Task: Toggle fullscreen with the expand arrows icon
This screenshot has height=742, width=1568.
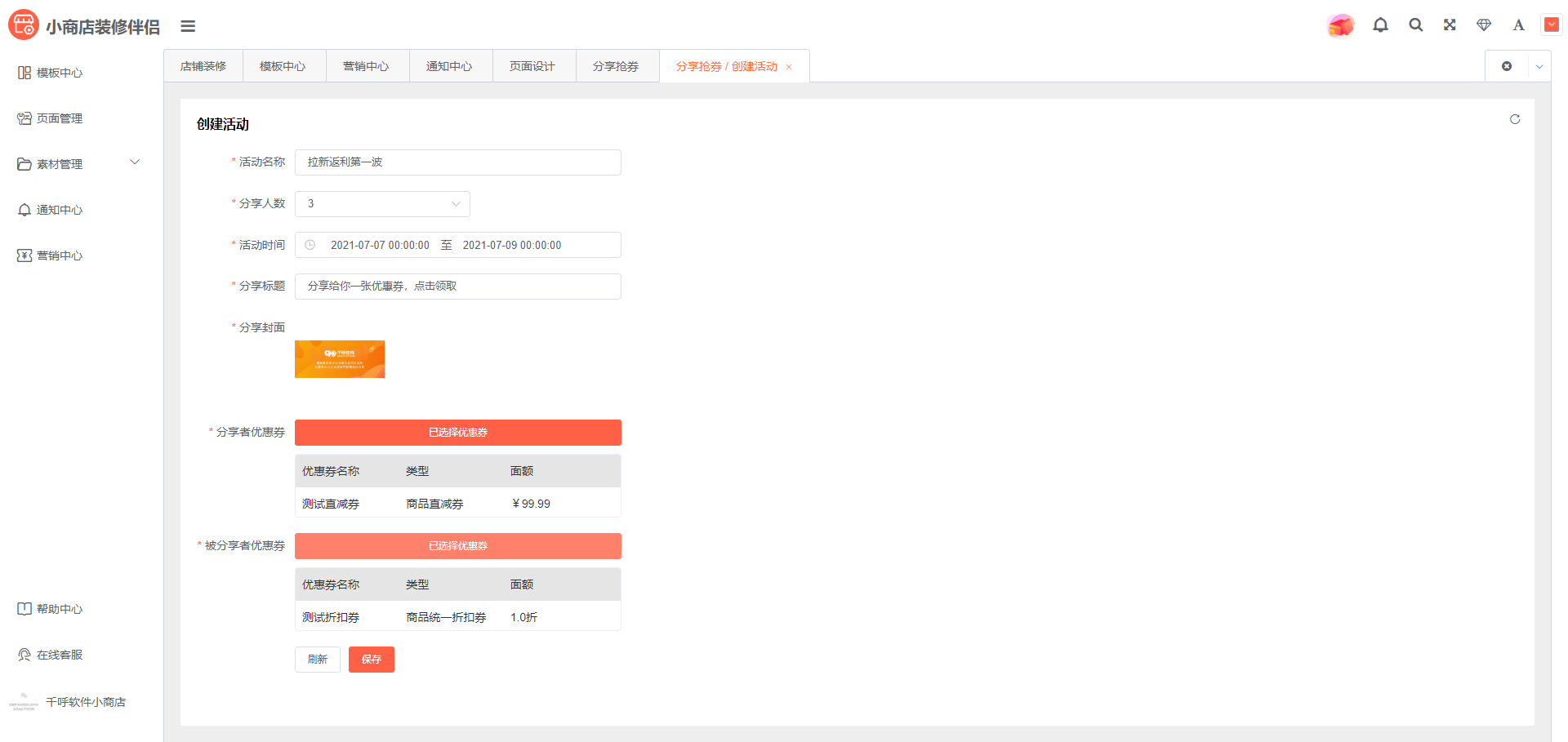Action: click(1450, 24)
